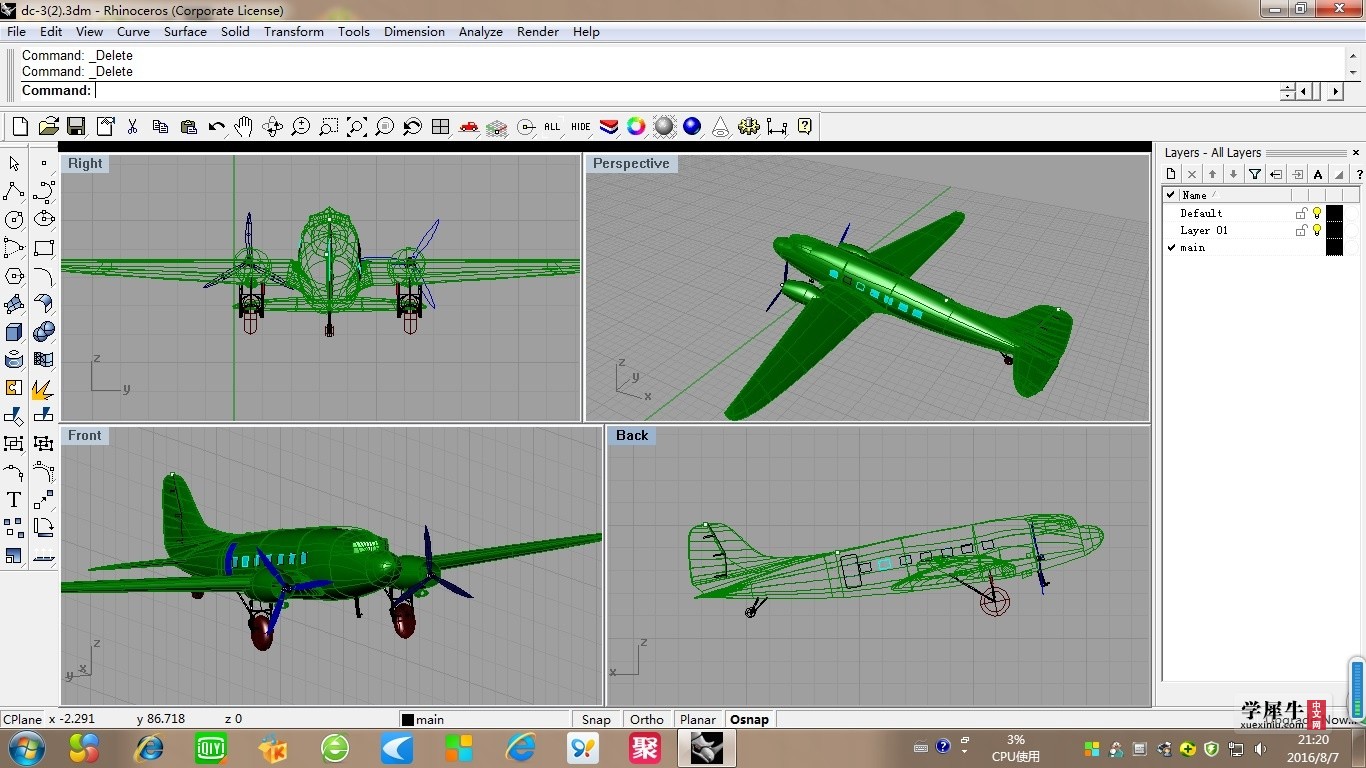The height and width of the screenshot is (768, 1366).
Task: Select the Box solid tool
Action: 14,331
